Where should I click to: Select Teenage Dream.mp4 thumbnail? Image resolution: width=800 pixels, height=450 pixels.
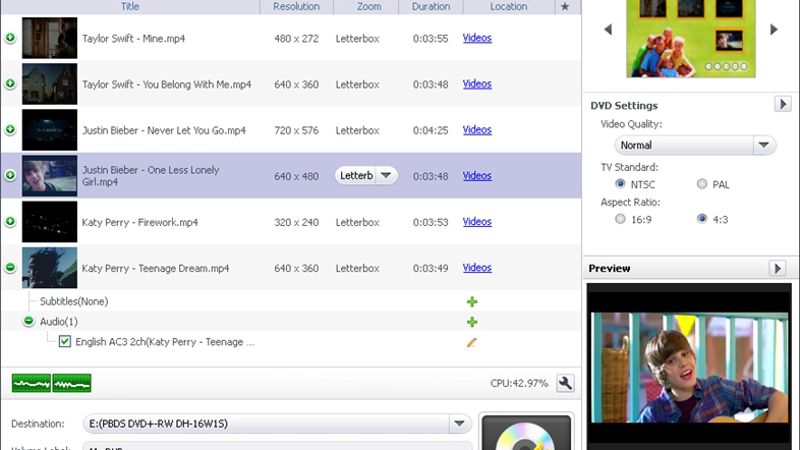49,267
